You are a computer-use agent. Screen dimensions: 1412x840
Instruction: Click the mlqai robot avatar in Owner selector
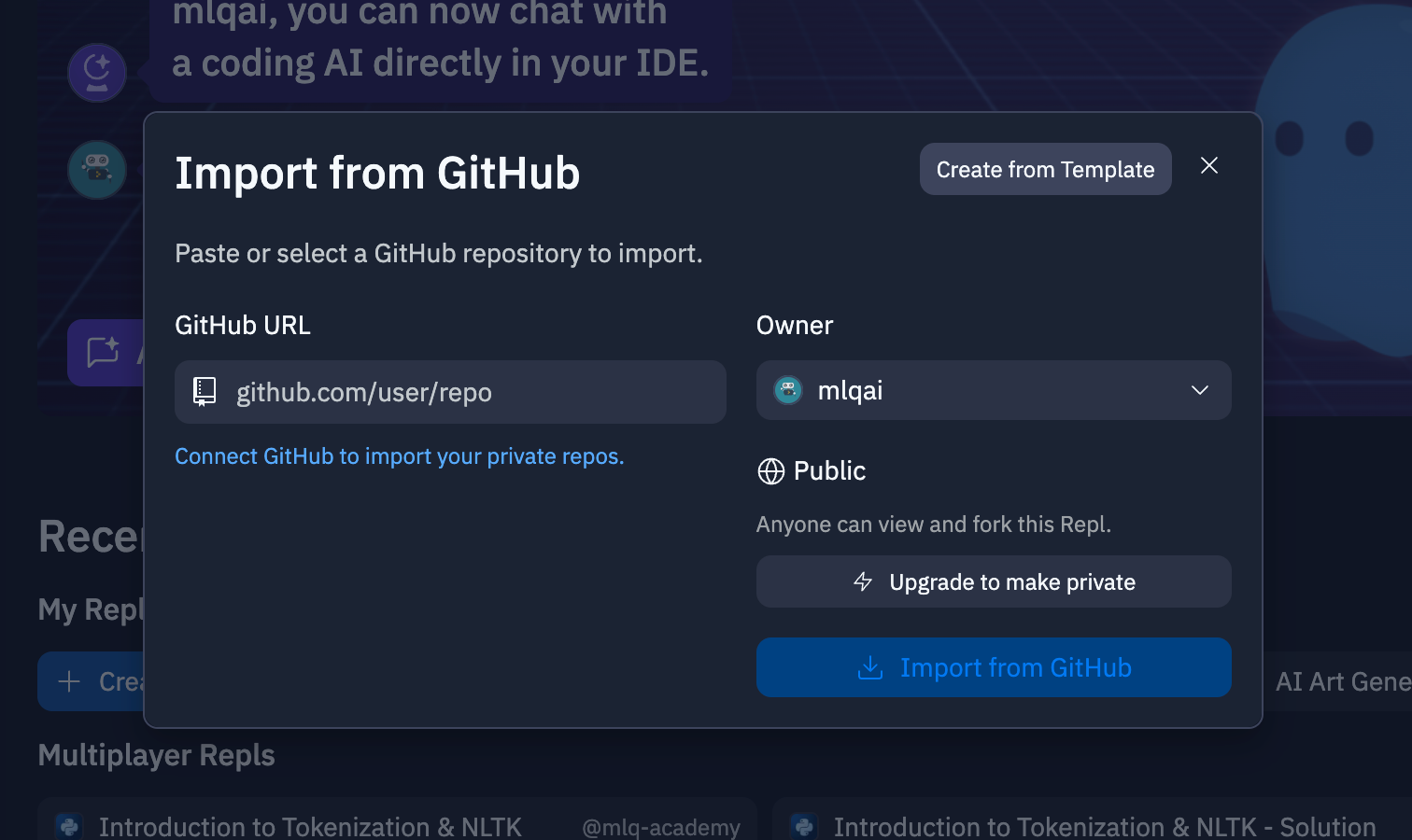[x=787, y=390]
